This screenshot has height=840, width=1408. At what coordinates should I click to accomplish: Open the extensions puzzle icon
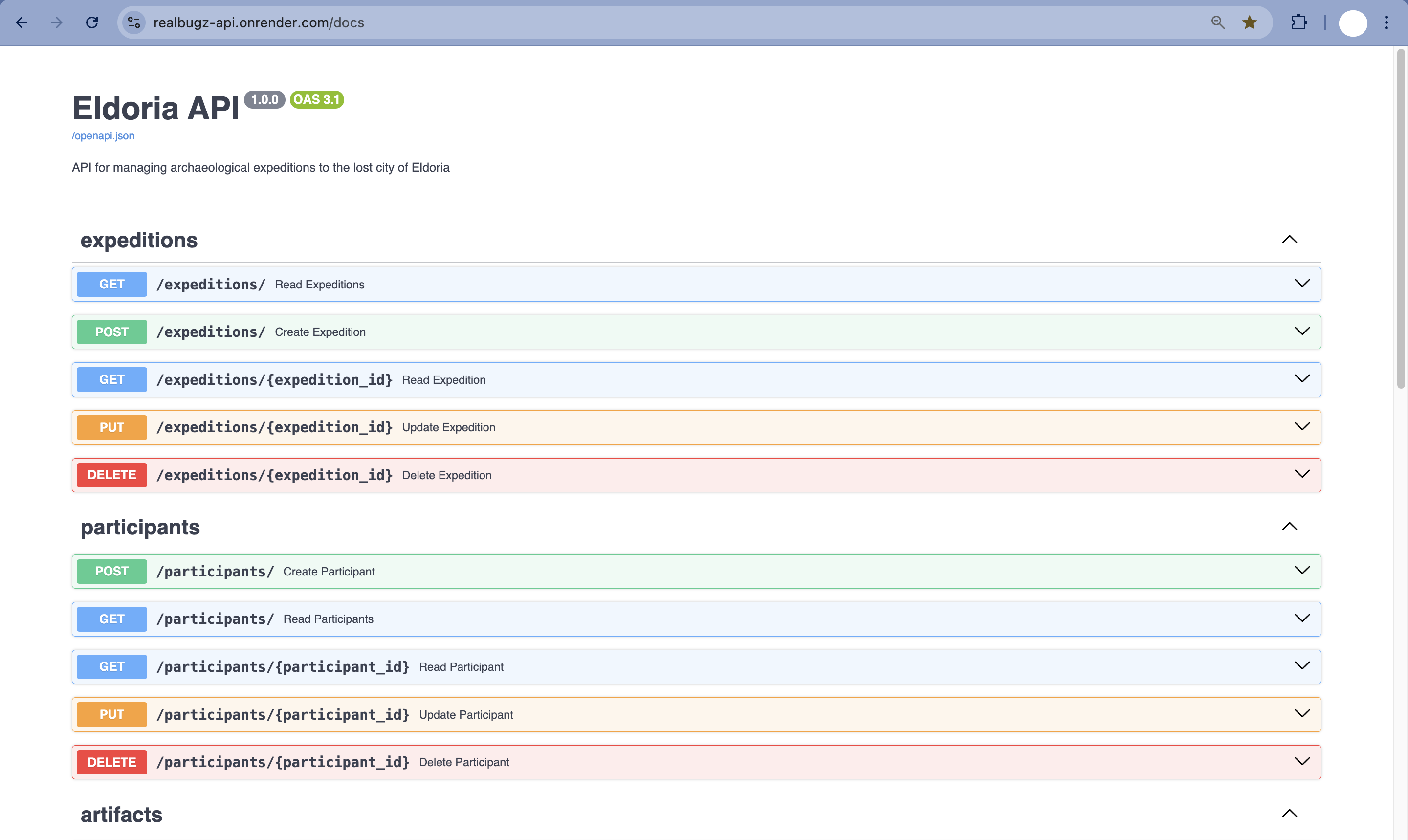[x=1299, y=22]
